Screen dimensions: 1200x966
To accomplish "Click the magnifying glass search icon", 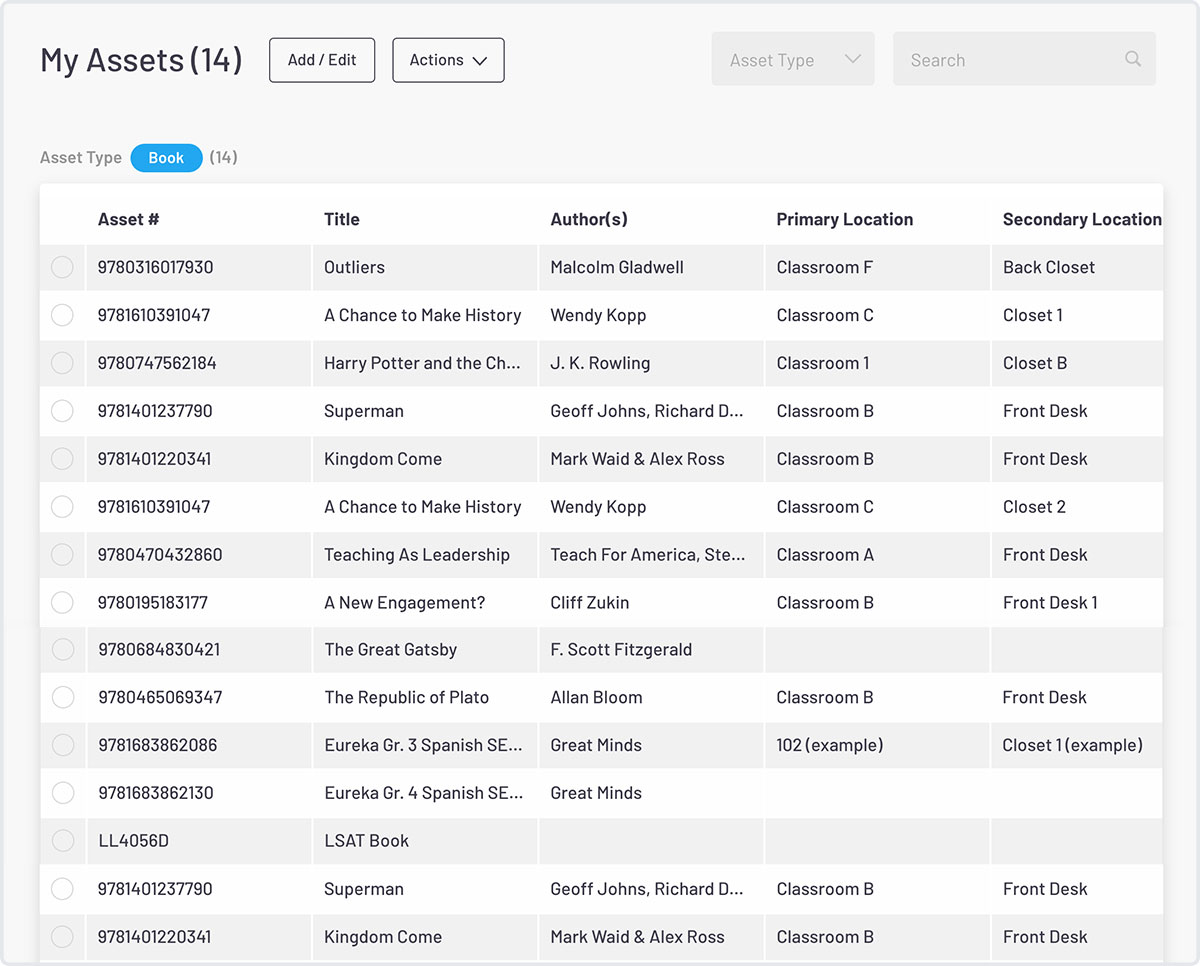I will pyautogui.click(x=1132, y=59).
